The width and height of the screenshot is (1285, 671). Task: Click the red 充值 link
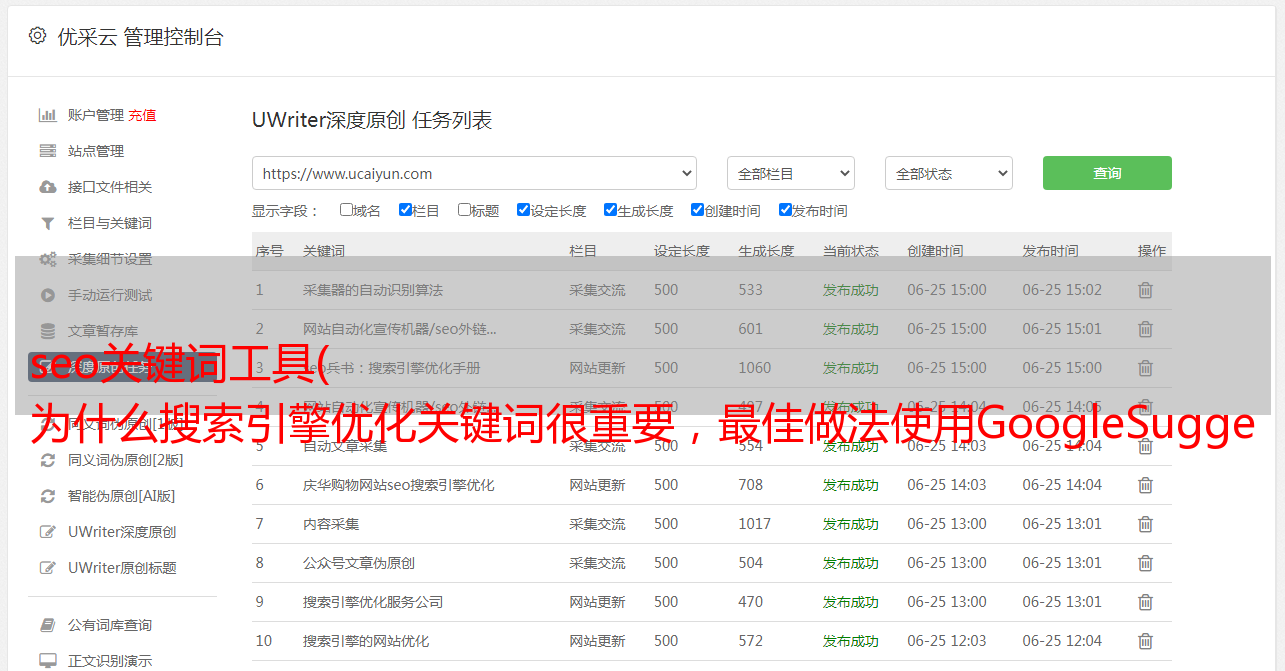point(142,115)
